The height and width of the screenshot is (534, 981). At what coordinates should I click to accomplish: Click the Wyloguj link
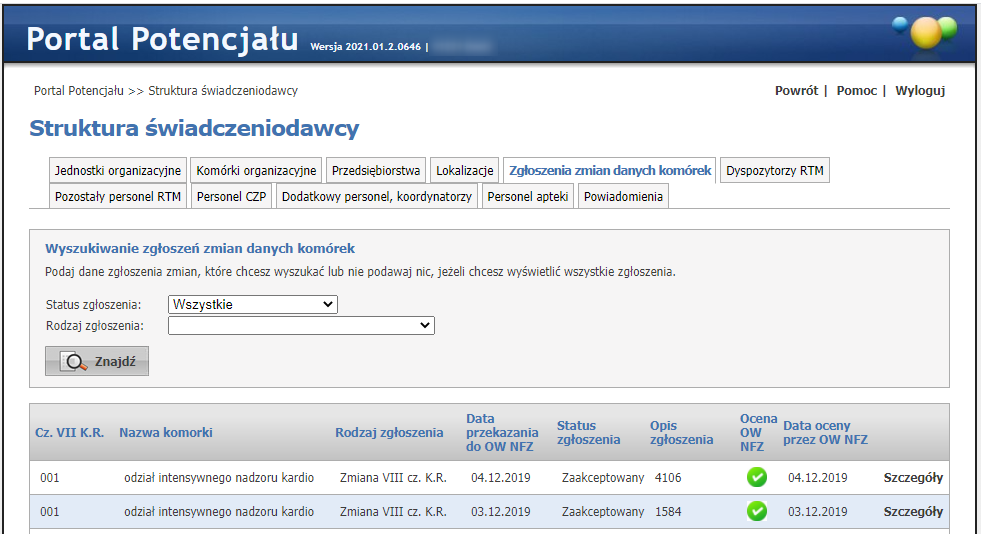pos(920,91)
